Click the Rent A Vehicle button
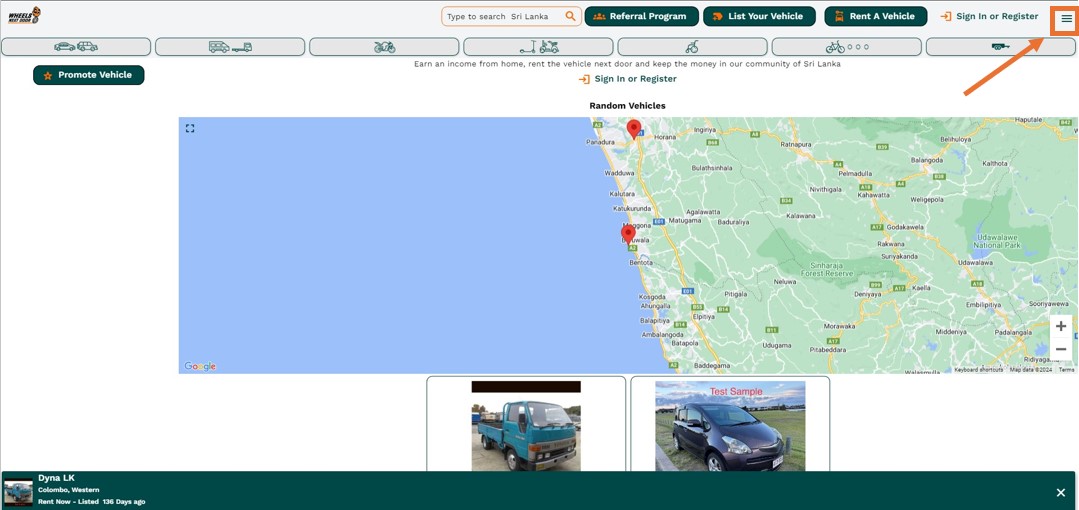The image size is (1079, 510). pyautogui.click(x=875, y=16)
